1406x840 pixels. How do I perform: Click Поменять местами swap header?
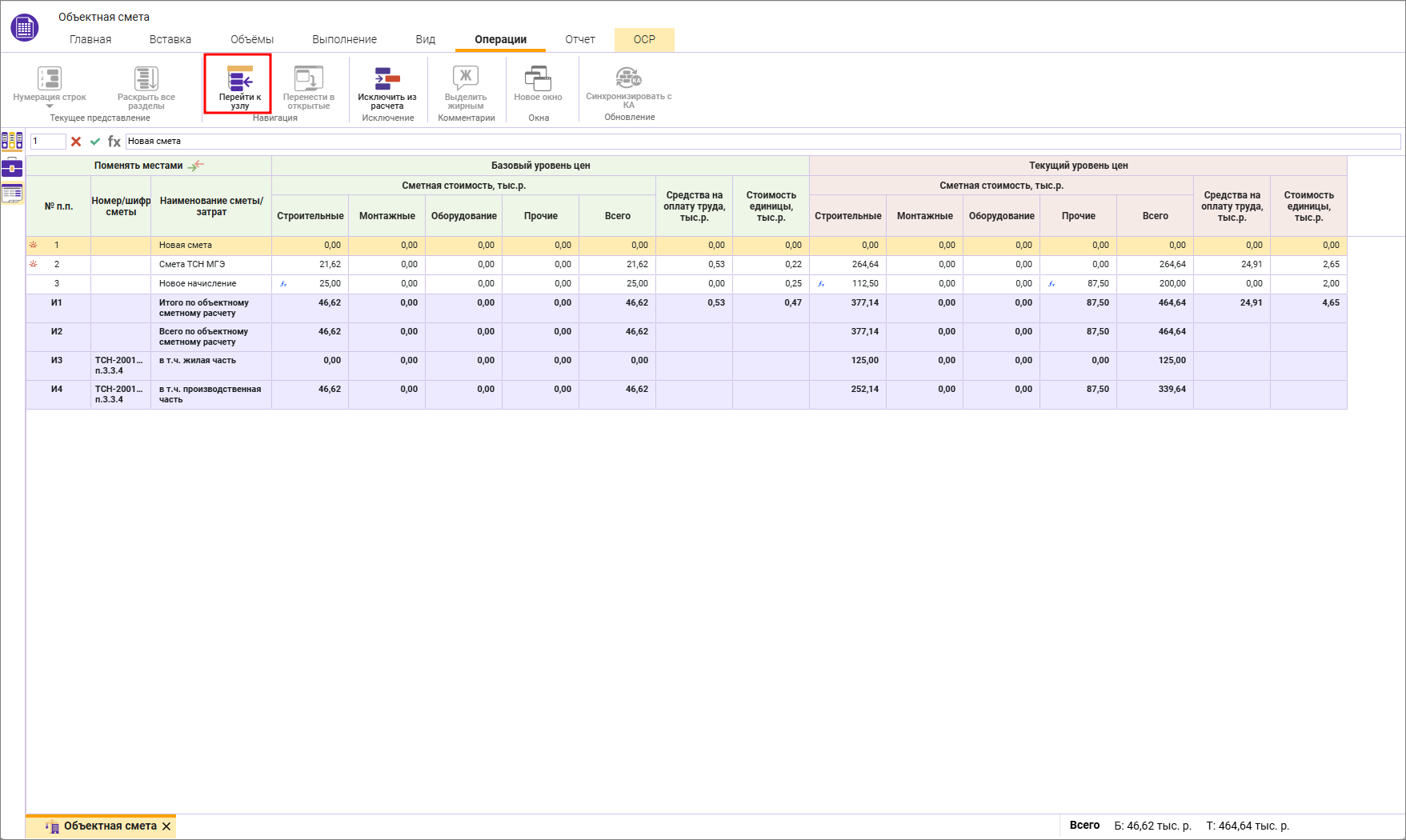coord(149,166)
